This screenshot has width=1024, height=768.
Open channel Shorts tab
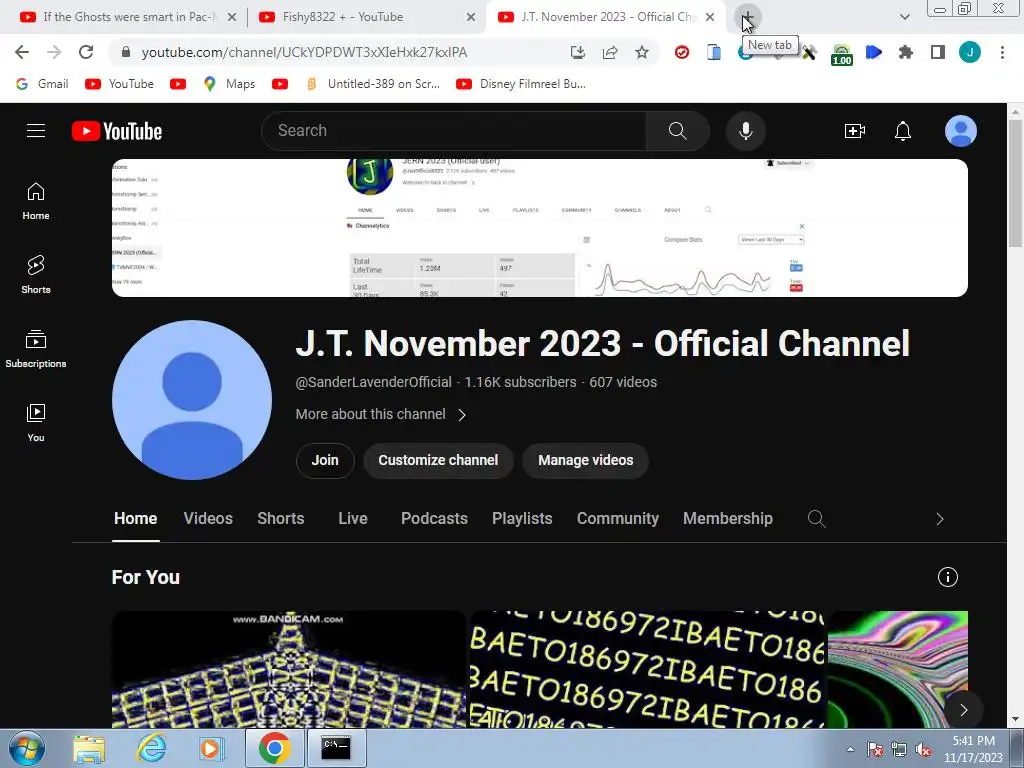click(281, 519)
